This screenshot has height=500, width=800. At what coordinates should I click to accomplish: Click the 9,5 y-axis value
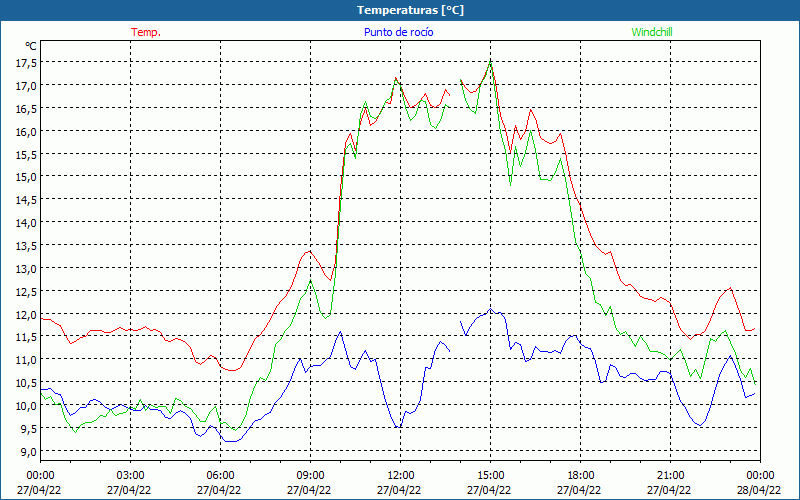pos(29,429)
